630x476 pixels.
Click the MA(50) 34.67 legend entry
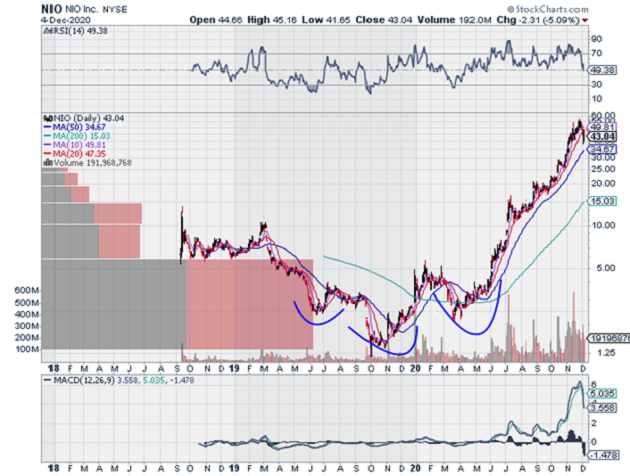pos(75,127)
